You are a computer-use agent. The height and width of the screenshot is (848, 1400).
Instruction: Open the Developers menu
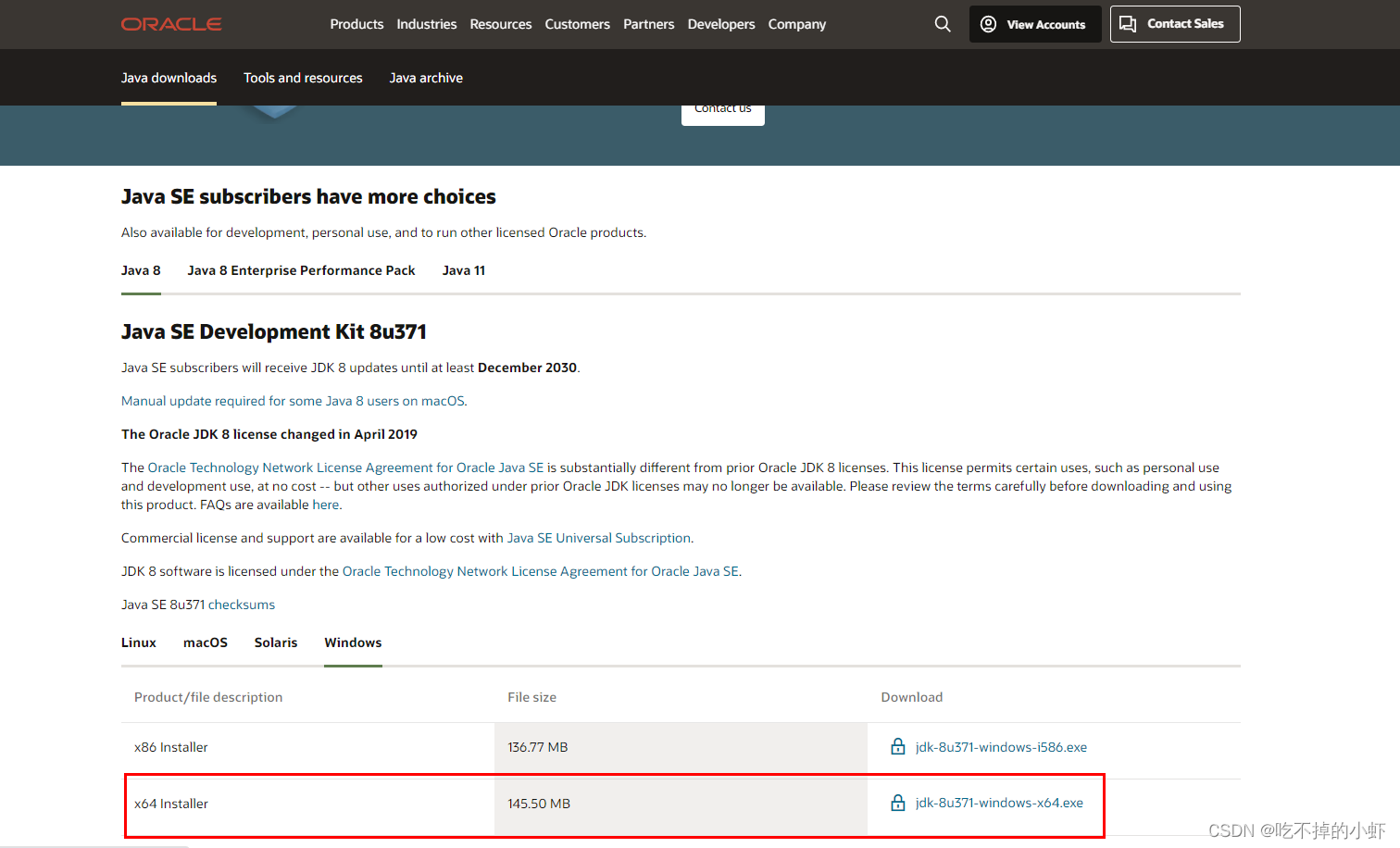click(721, 24)
